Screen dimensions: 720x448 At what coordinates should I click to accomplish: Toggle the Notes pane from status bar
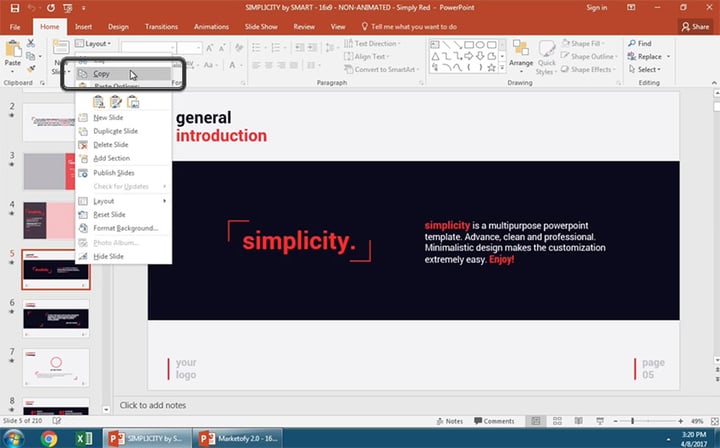(449, 421)
